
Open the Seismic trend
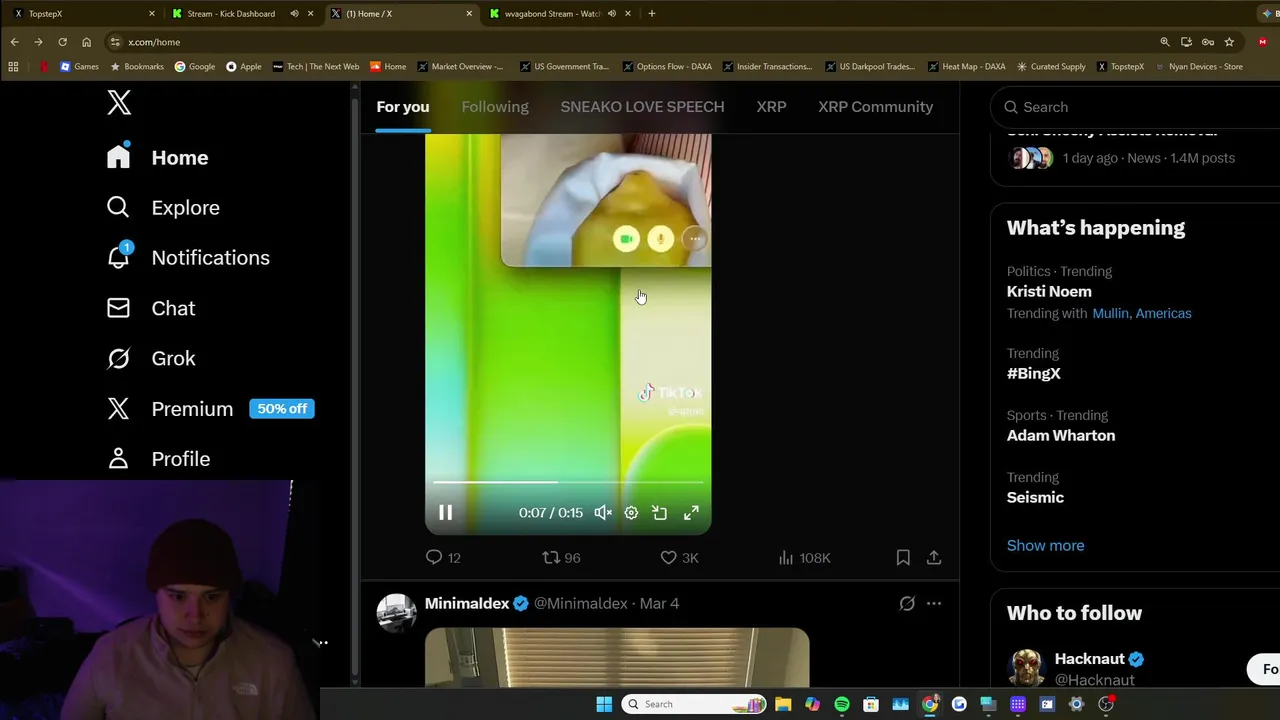coord(1035,497)
